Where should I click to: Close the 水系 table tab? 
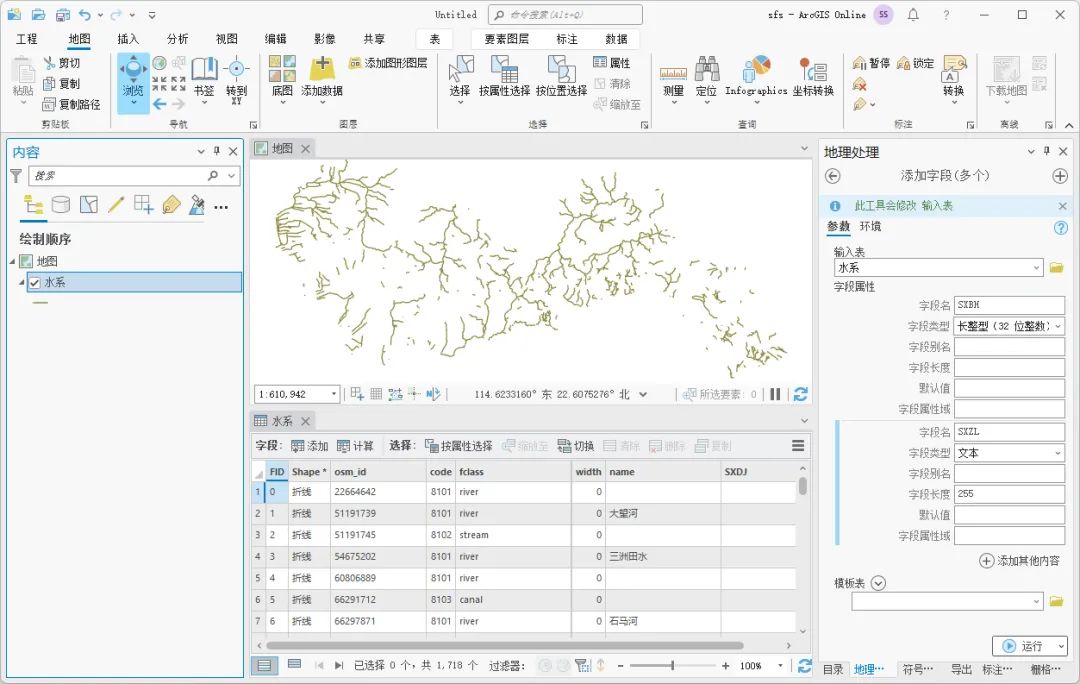coord(306,420)
